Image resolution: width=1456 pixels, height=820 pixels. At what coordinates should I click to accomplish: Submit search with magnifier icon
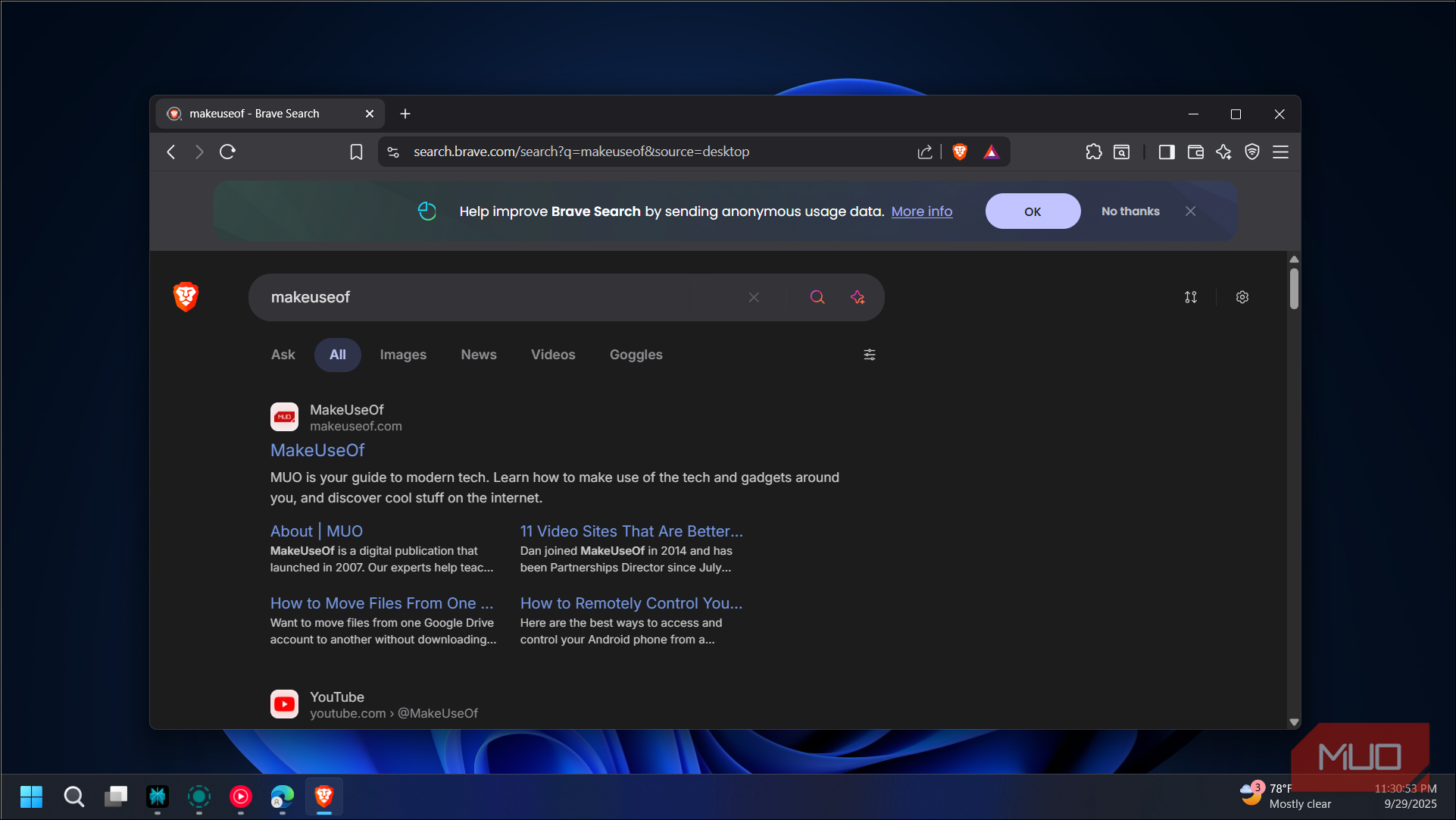(x=817, y=297)
